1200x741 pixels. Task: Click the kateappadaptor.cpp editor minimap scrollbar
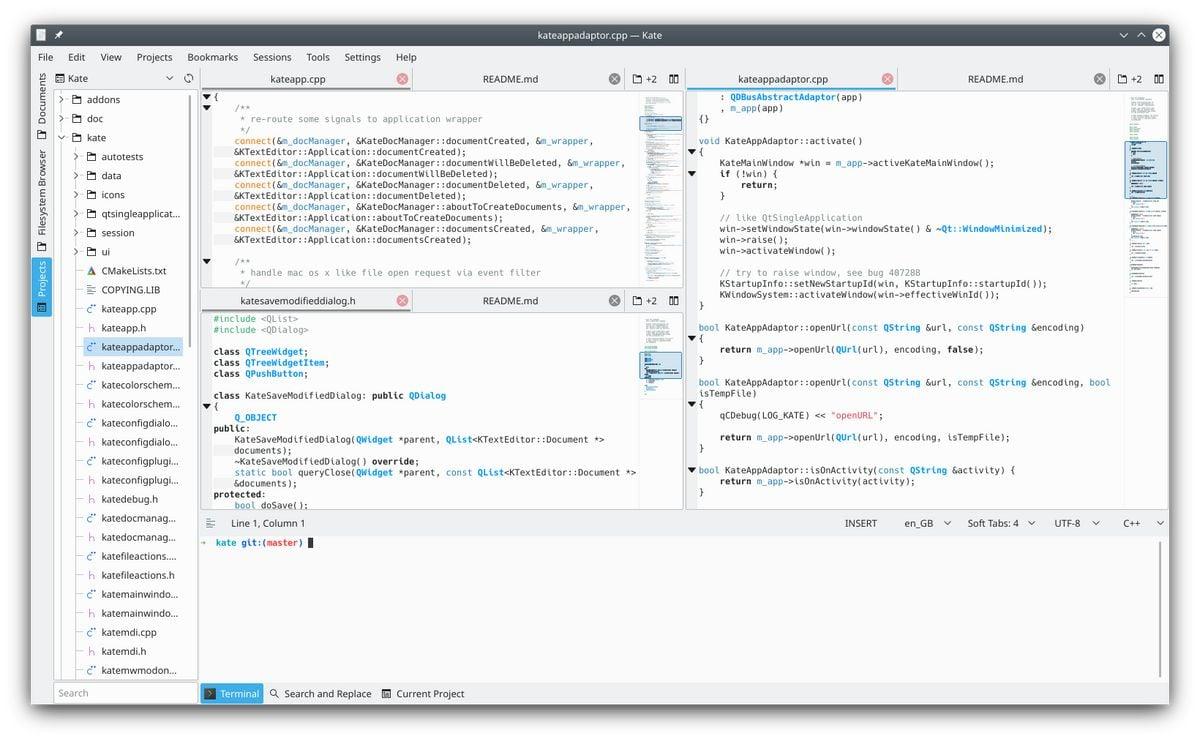tap(1145, 300)
